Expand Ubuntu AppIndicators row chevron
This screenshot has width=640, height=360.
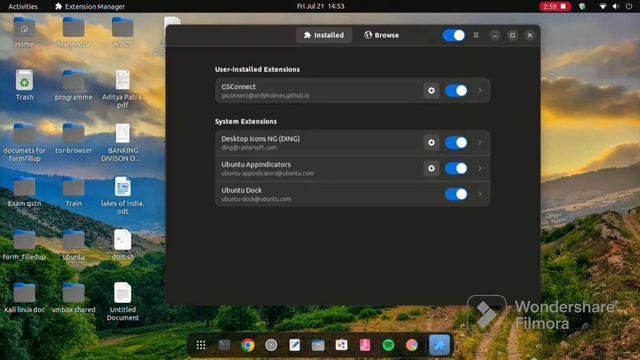(x=480, y=168)
